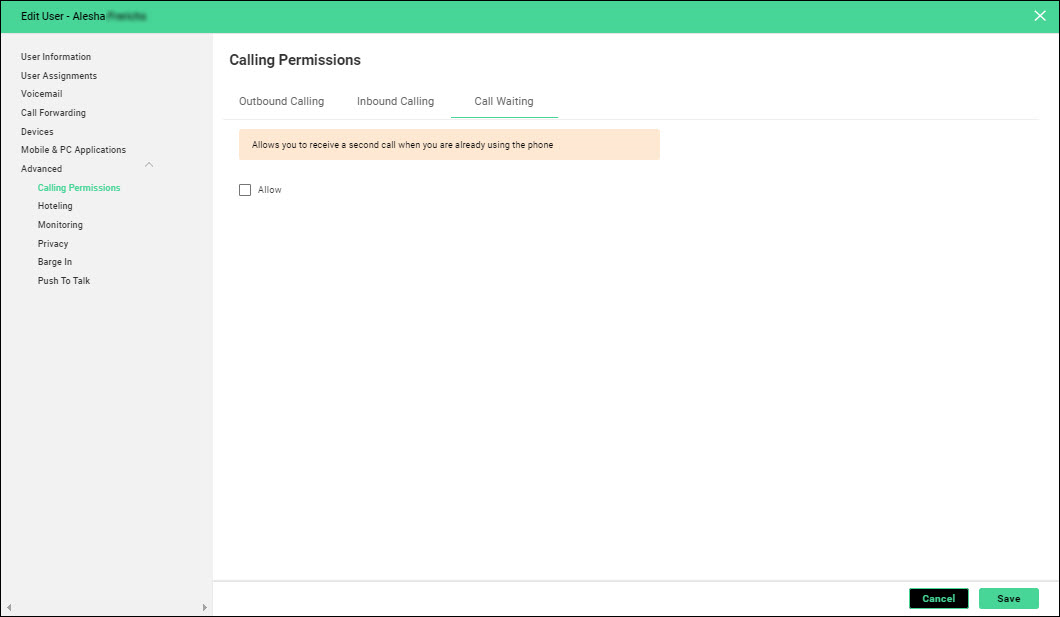The width and height of the screenshot is (1060, 617).
Task: Open User Information in sidebar
Action: [56, 57]
